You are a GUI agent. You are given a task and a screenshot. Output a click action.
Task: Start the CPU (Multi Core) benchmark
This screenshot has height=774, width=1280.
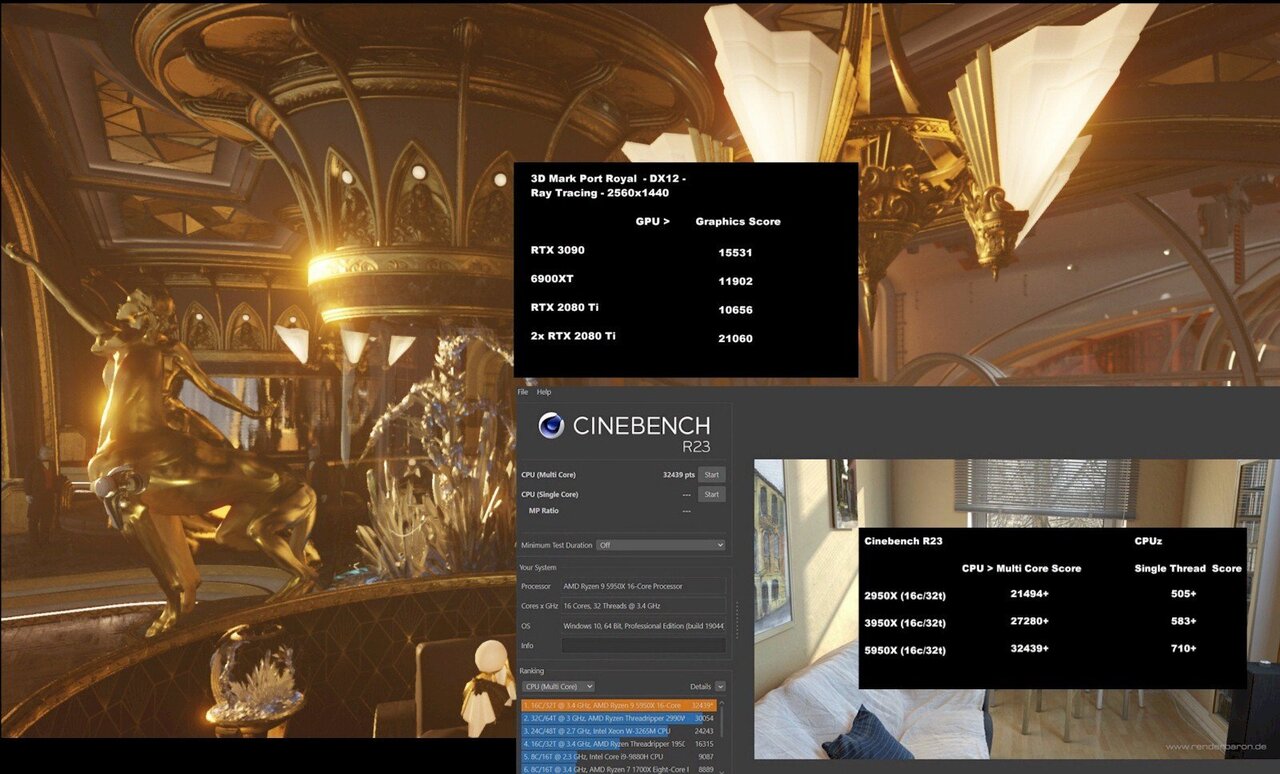click(711, 474)
